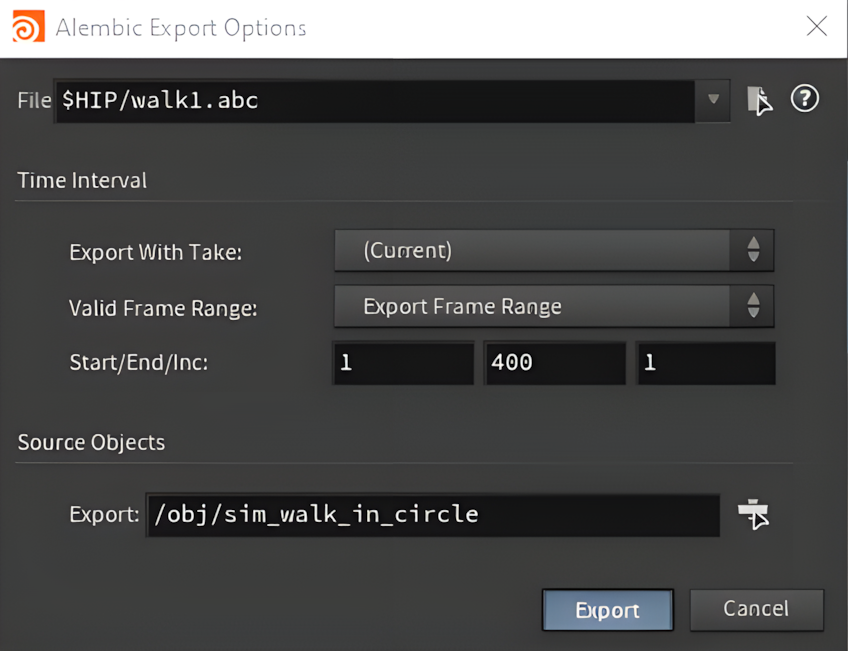This screenshot has height=651, width=848.
Task: Click the end frame field showing 400
Action: coord(553,363)
